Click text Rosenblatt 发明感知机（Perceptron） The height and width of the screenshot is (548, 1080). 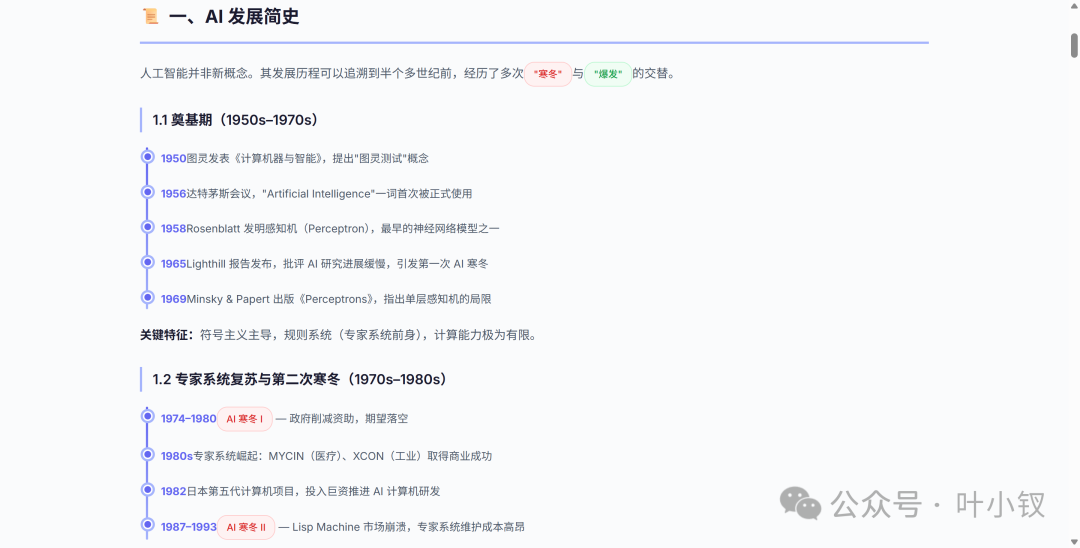pos(280,229)
